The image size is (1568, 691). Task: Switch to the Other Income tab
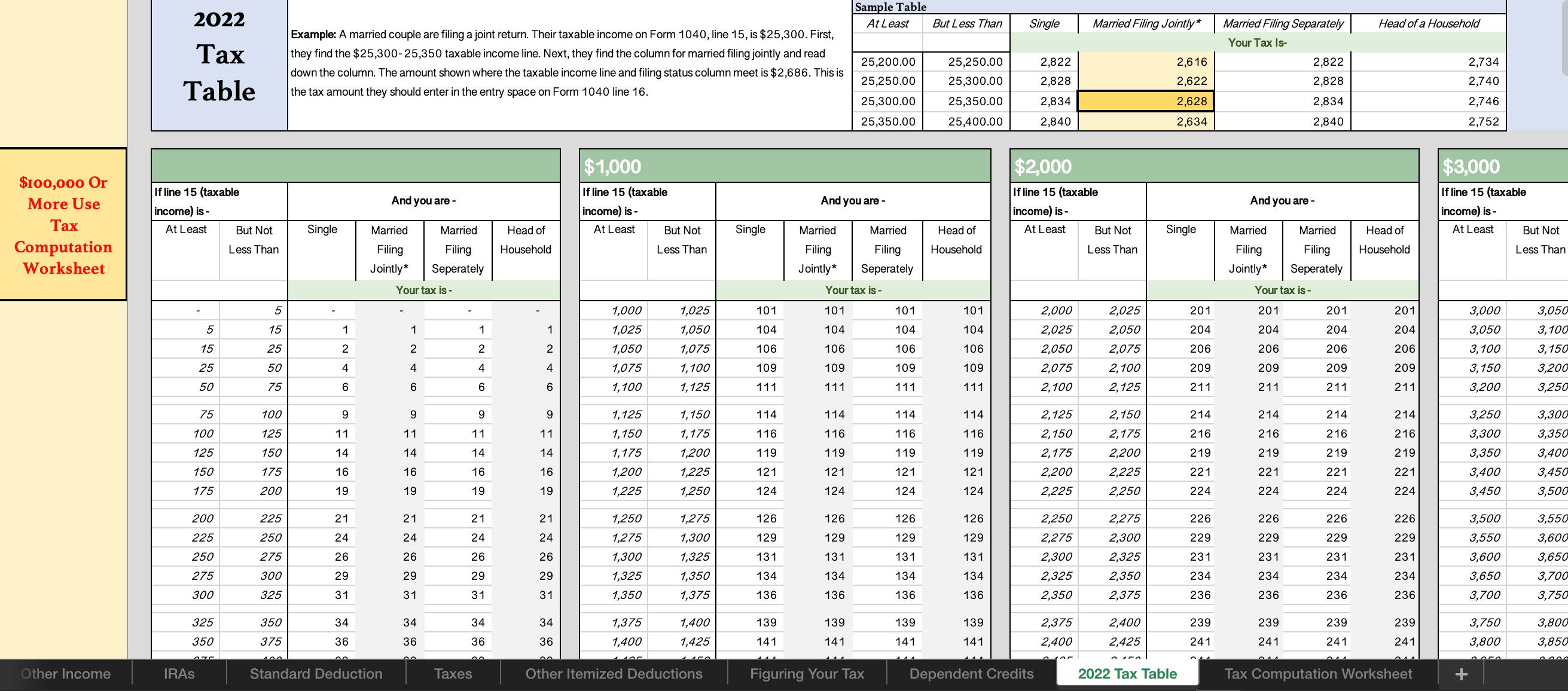pyautogui.click(x=66, y=673)
